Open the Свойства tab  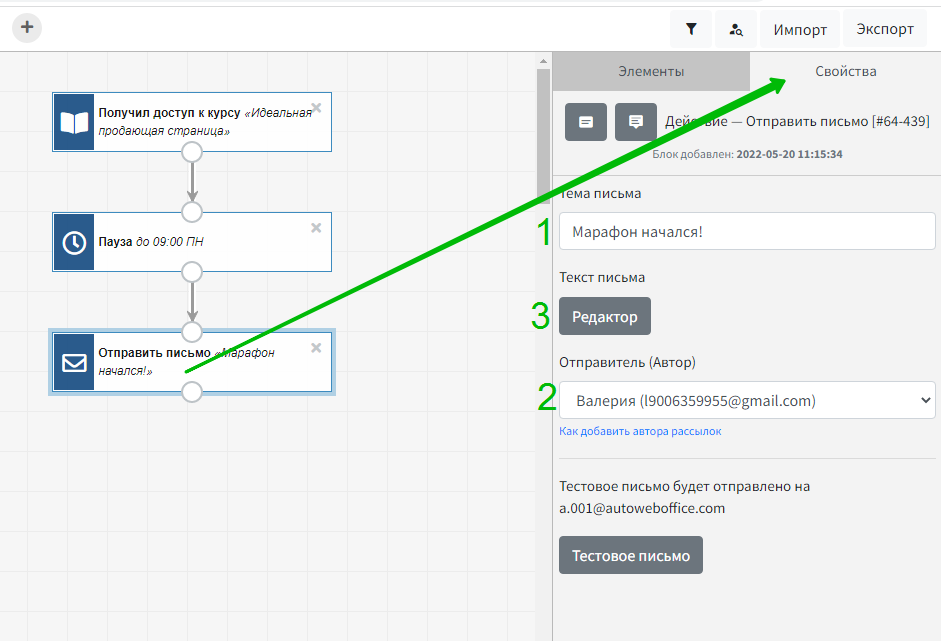click(845, 72)
